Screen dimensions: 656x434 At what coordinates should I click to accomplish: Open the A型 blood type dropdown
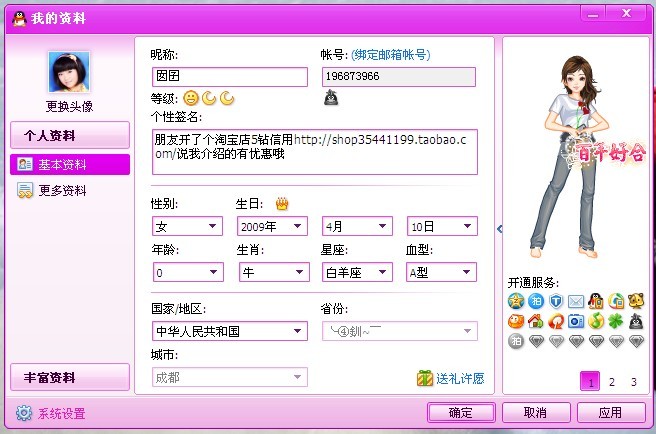[x=441, y=272]
